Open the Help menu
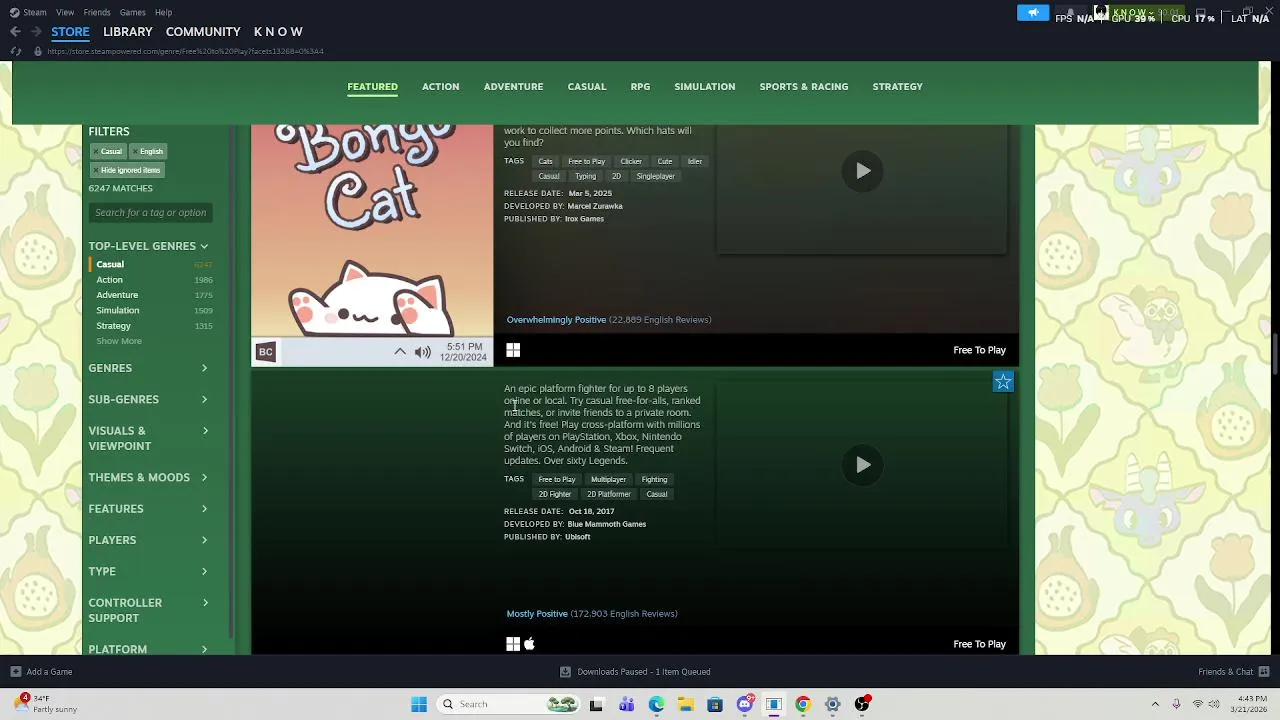Viewport: 1280px width, 720px height. tap(163, 12)
